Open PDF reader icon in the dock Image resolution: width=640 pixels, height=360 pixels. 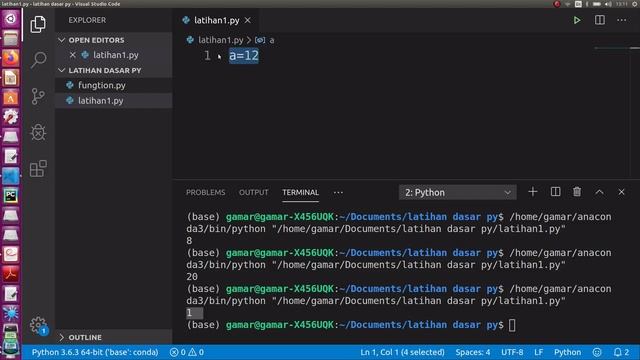[11, 274]
